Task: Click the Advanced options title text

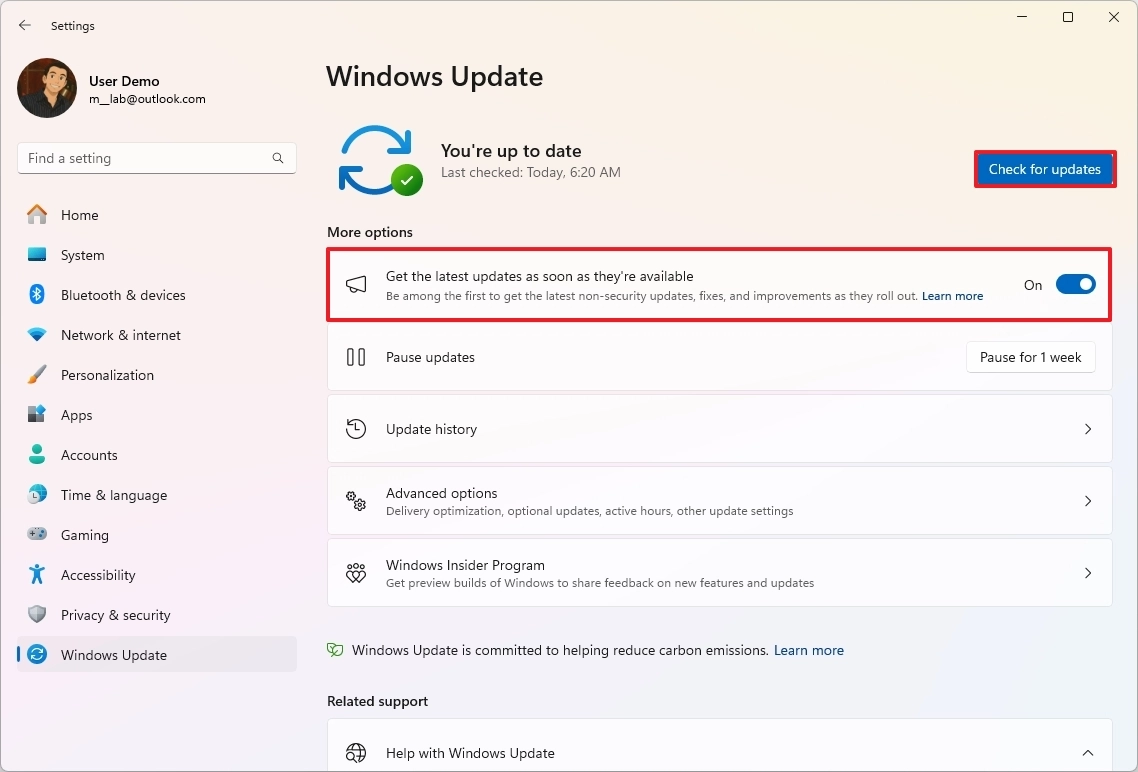Action: tap(441, 493)
